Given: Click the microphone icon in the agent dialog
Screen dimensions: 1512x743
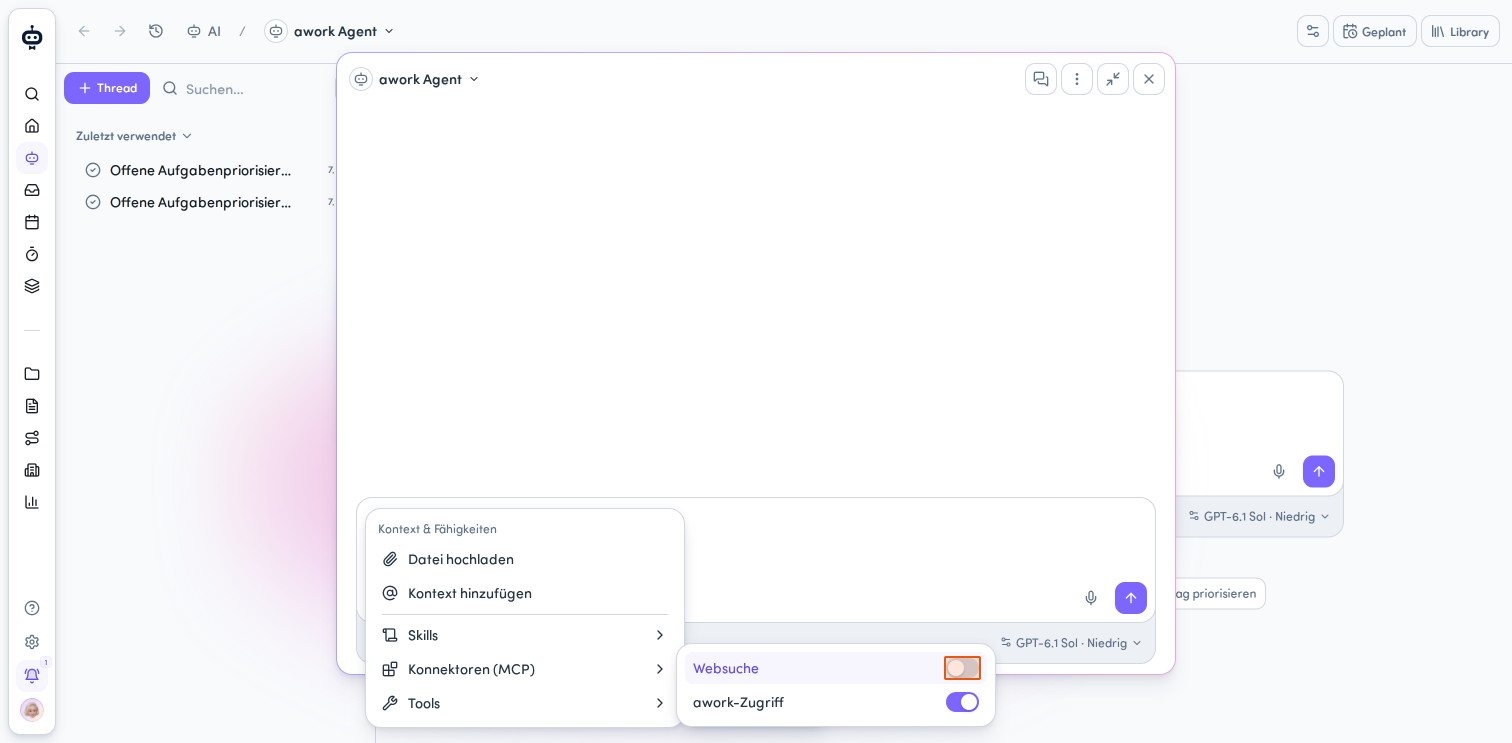Looking at the screenshot, I should point(1091,598).
